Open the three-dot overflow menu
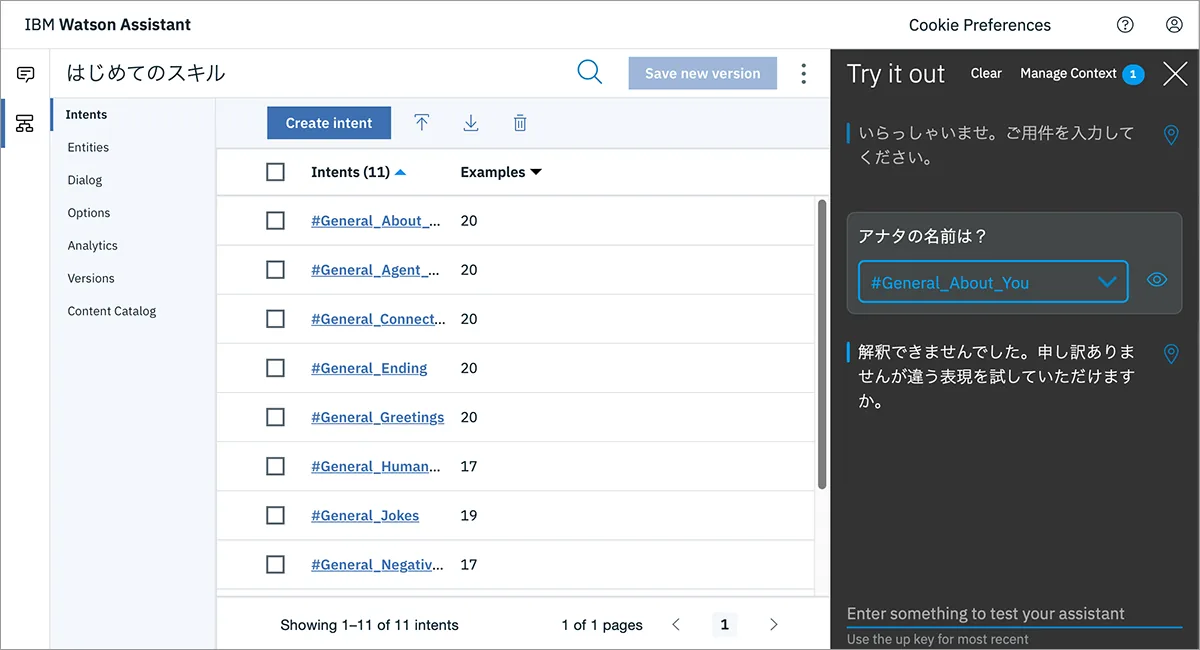The width and height of the screenshot is (1200, 650). (x=803, y=73)
